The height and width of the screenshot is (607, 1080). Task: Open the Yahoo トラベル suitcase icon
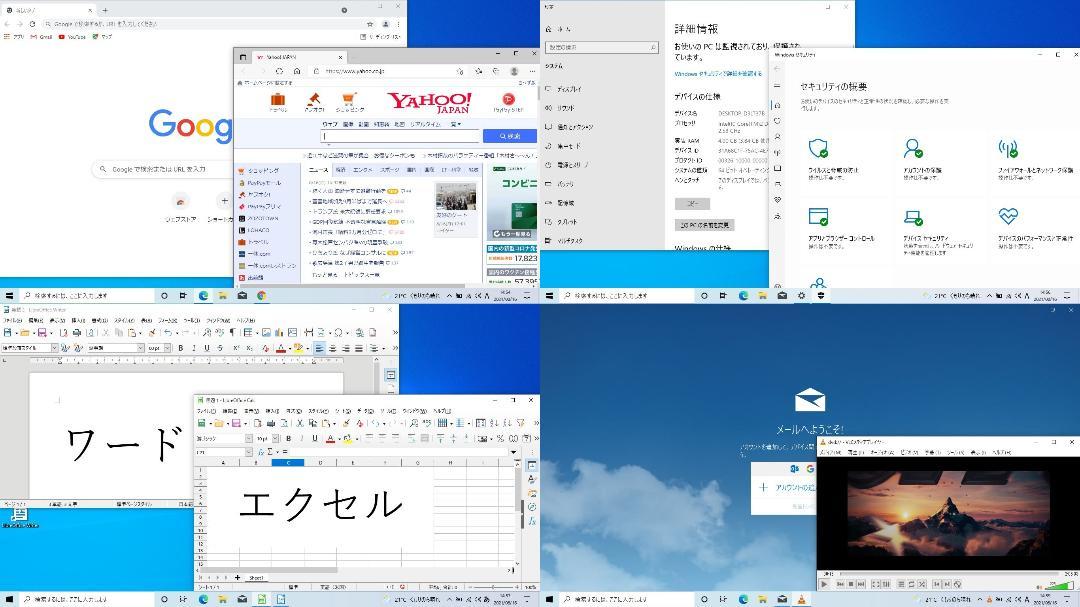[x=278, y=102]
